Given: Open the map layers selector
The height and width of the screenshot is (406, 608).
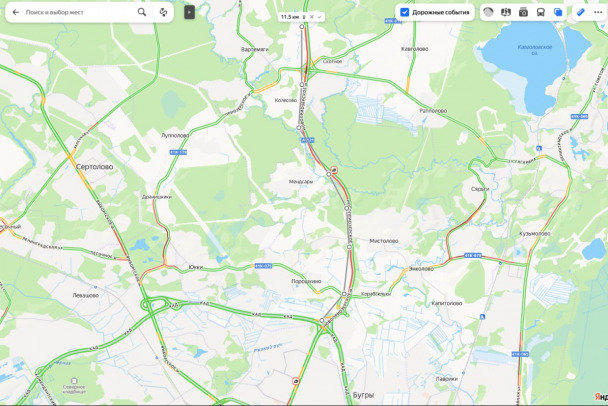Looking at the screenshot, I should [558, 12].
